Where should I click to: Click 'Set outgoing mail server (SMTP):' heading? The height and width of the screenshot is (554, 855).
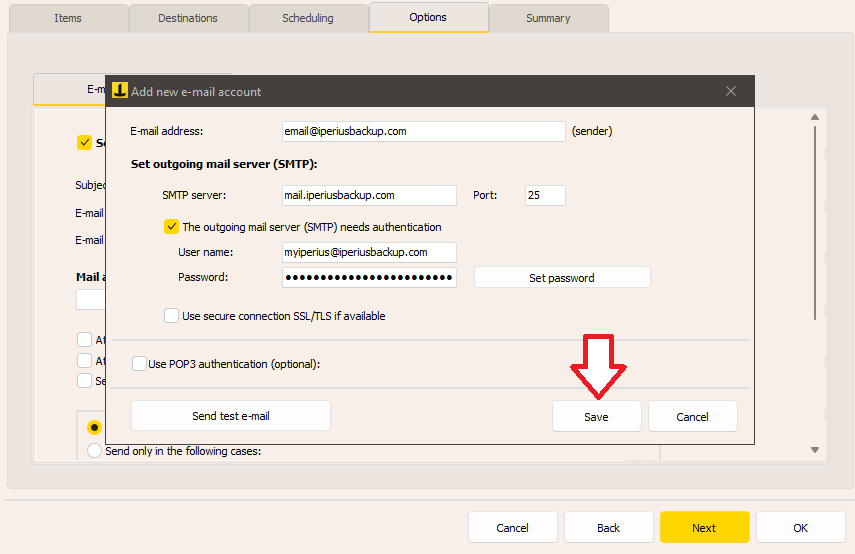tap(224, 164)
